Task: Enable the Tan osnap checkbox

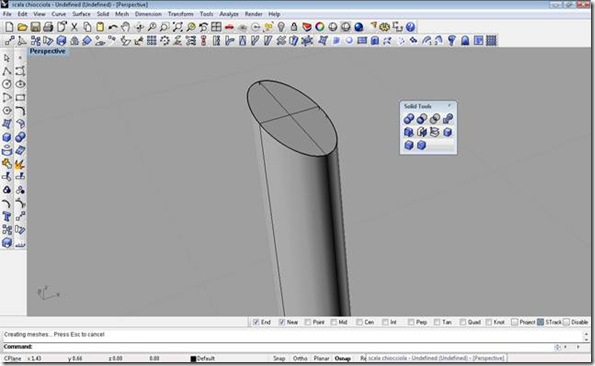Action: tap(437, 322)
